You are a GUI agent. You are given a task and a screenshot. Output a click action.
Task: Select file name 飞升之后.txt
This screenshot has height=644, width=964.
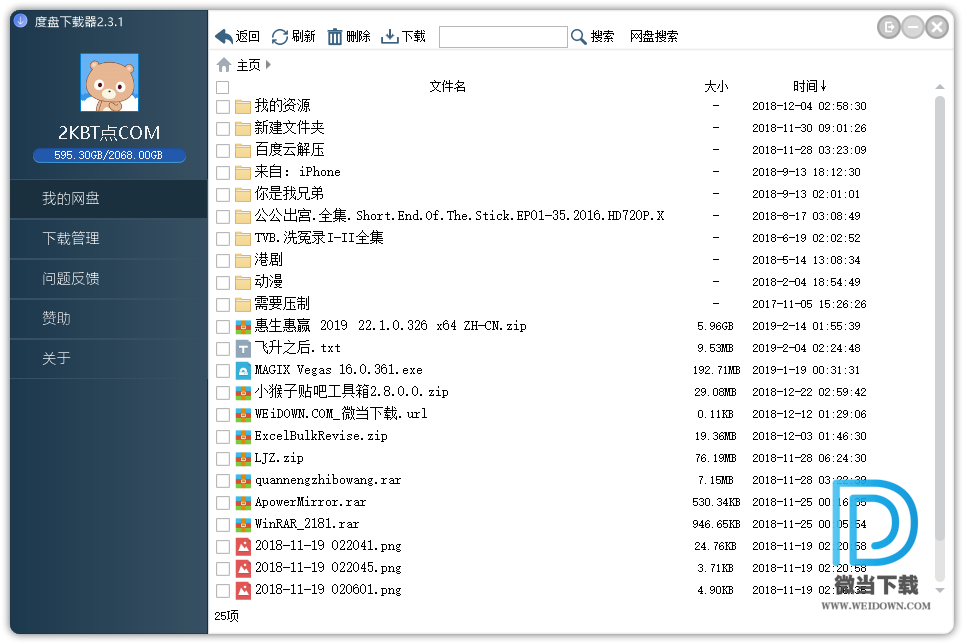(298, 348)
